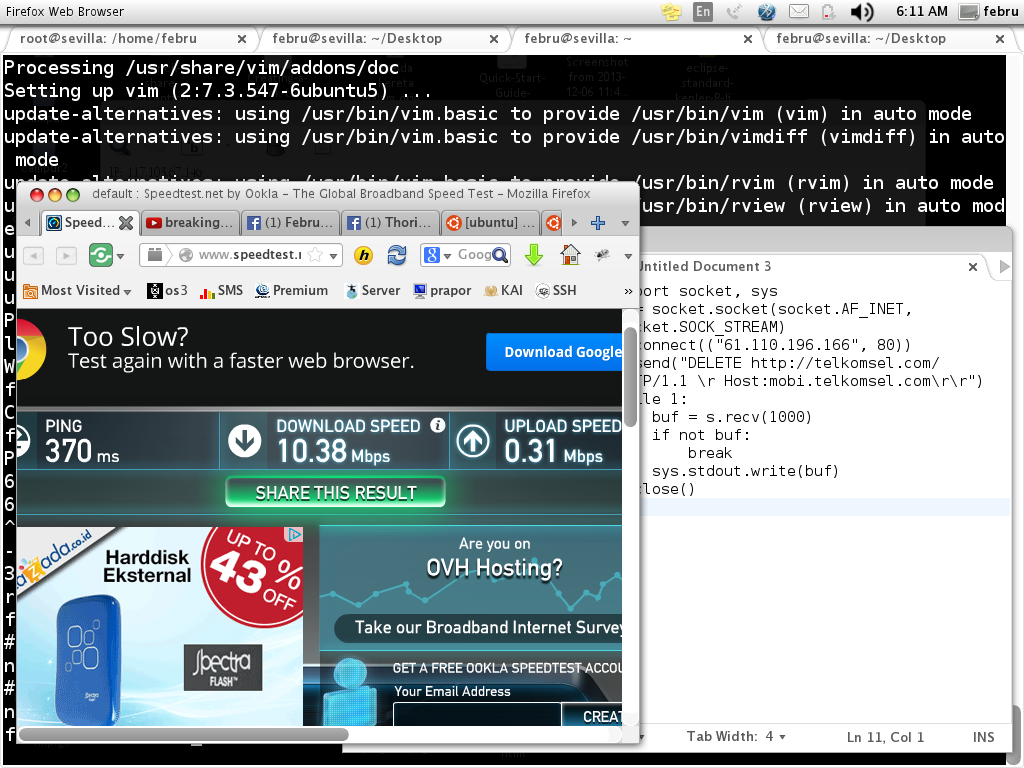Switch to the [ubuntu] Firefox tab
Image resolution: width=1024 pixels, height=768 pixels.
[x=490, y=223]
